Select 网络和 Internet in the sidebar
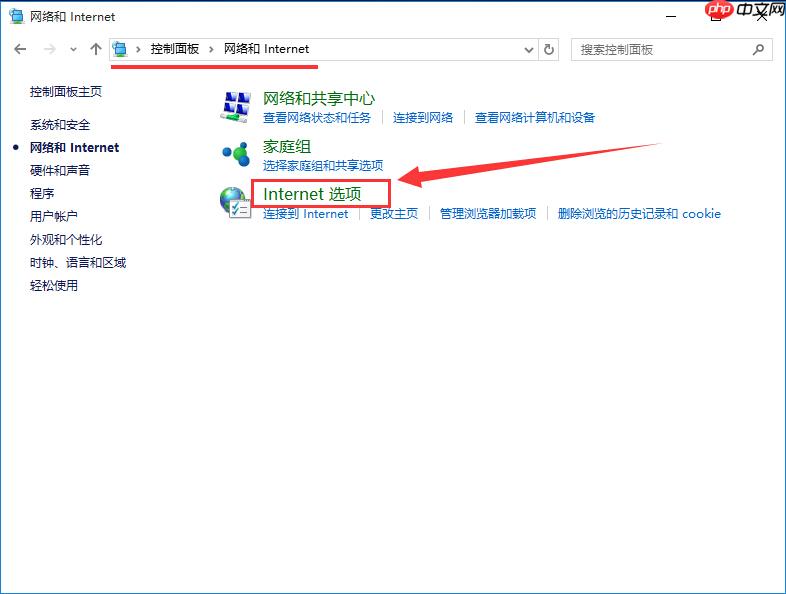The width and height of the screenshot is (786, 594). 74,147
